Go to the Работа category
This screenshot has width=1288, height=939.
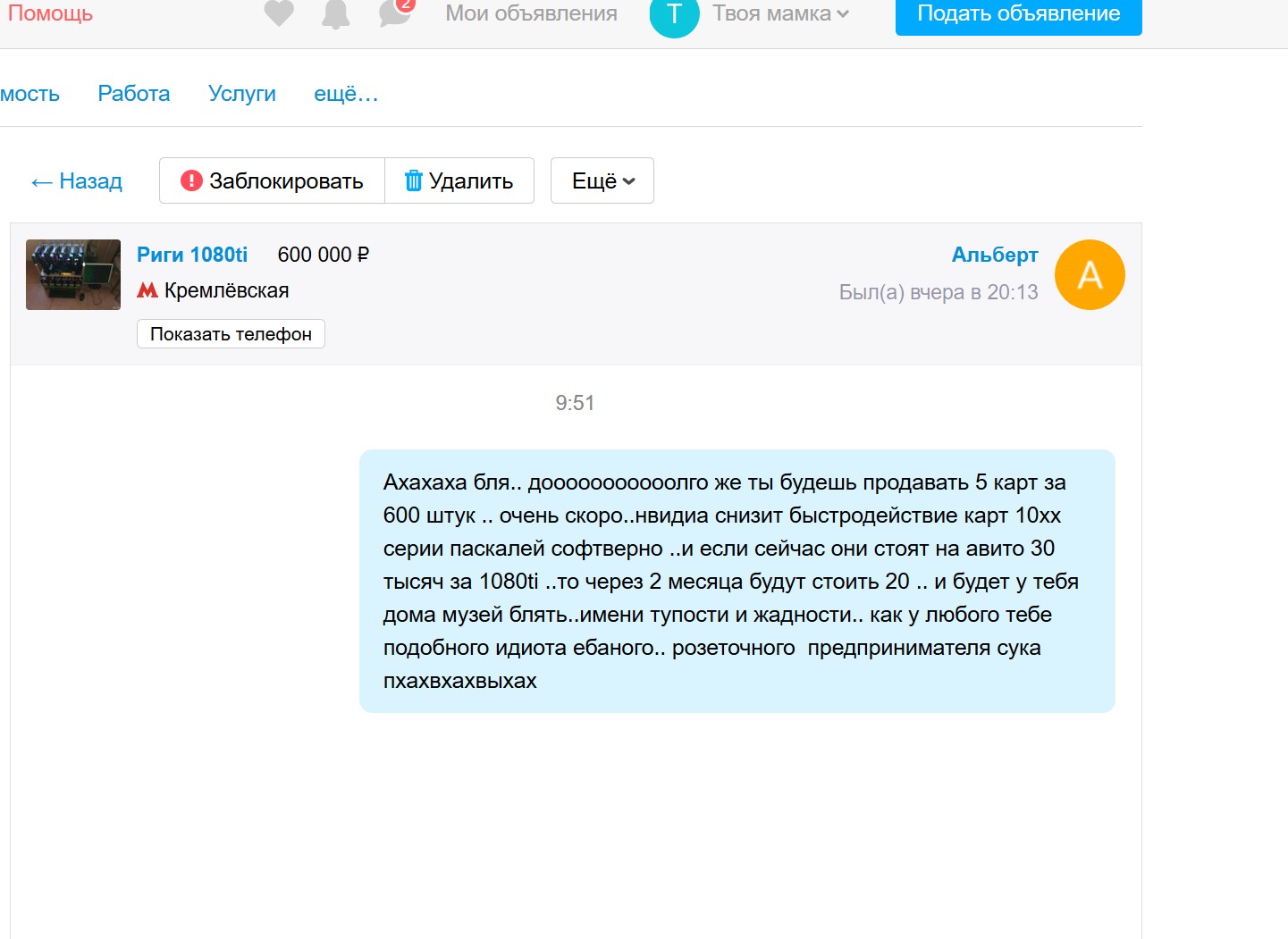point(134,94)
